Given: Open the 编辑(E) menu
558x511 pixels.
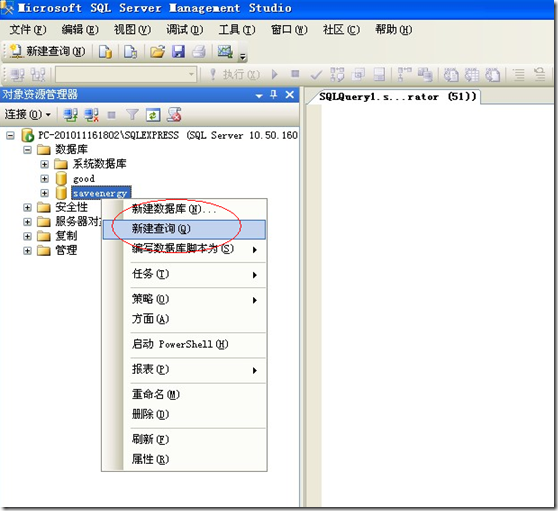Looking at the screenshot, I should coord(80,30).
